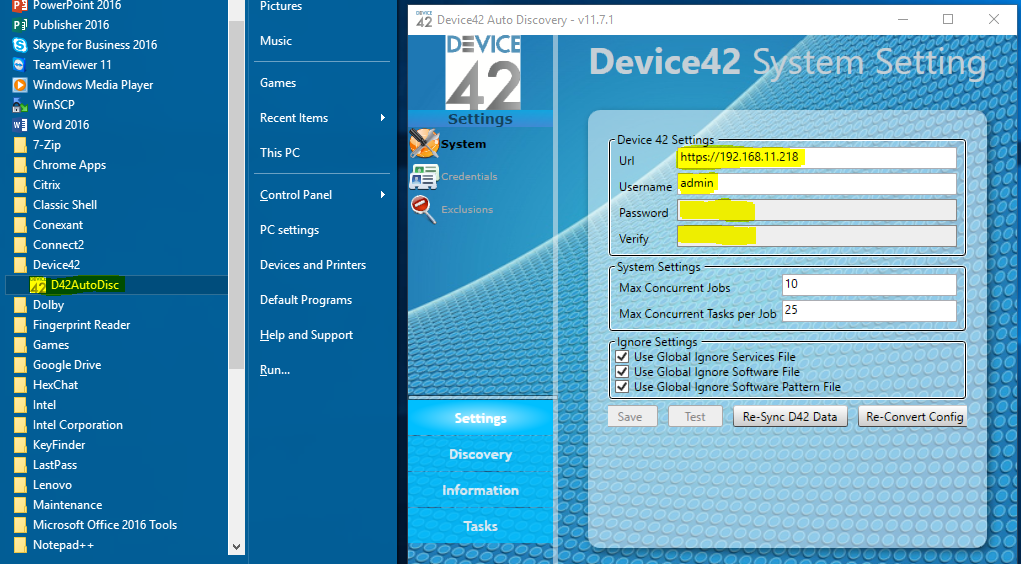
Task: Expand the Google Drive folder
Action: click(x=57, y=365)
